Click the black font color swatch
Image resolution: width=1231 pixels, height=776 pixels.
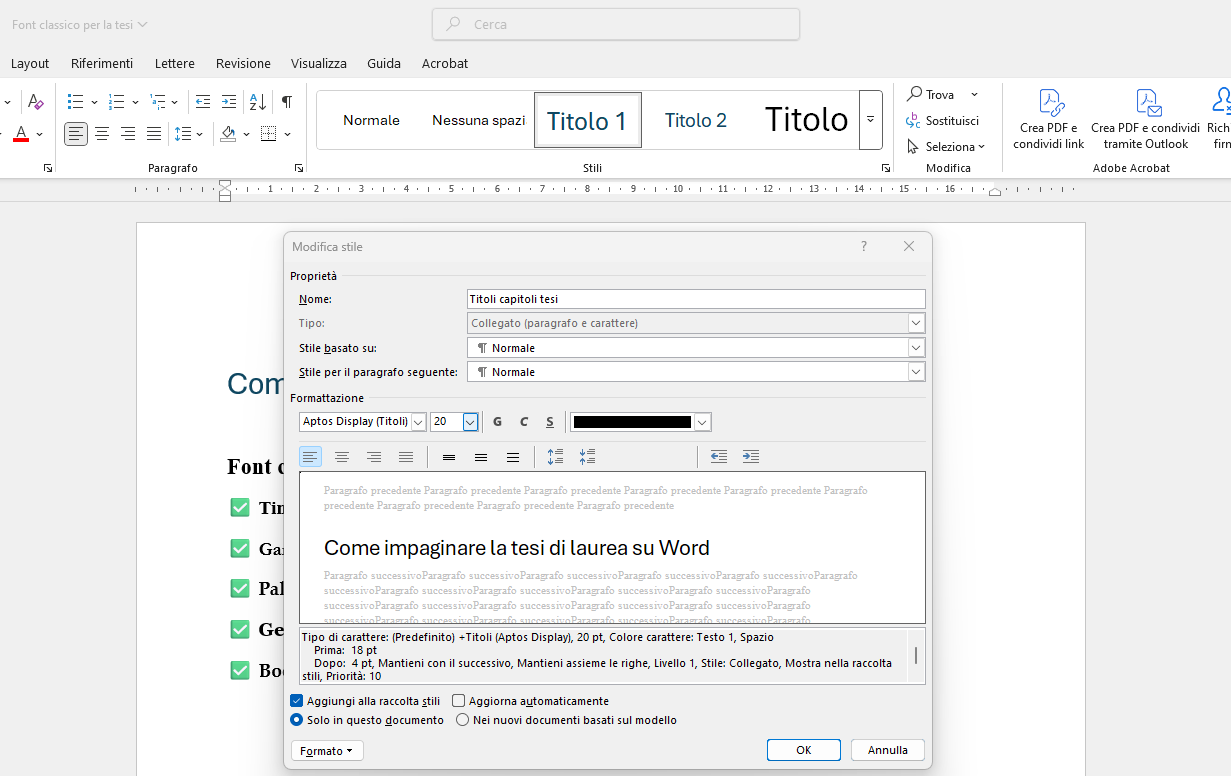pyautogui.click(x=632, y=422)
